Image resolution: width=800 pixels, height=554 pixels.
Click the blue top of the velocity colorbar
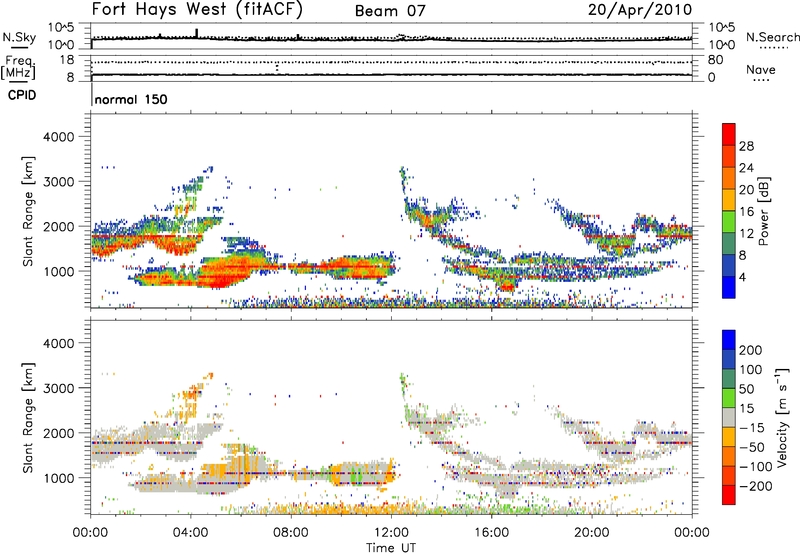coord(729,340)
